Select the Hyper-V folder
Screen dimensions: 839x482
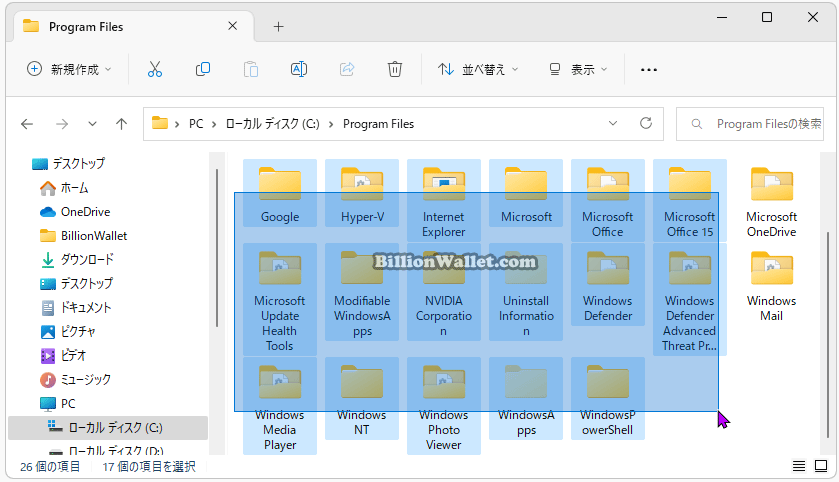[x=362, y=193]
